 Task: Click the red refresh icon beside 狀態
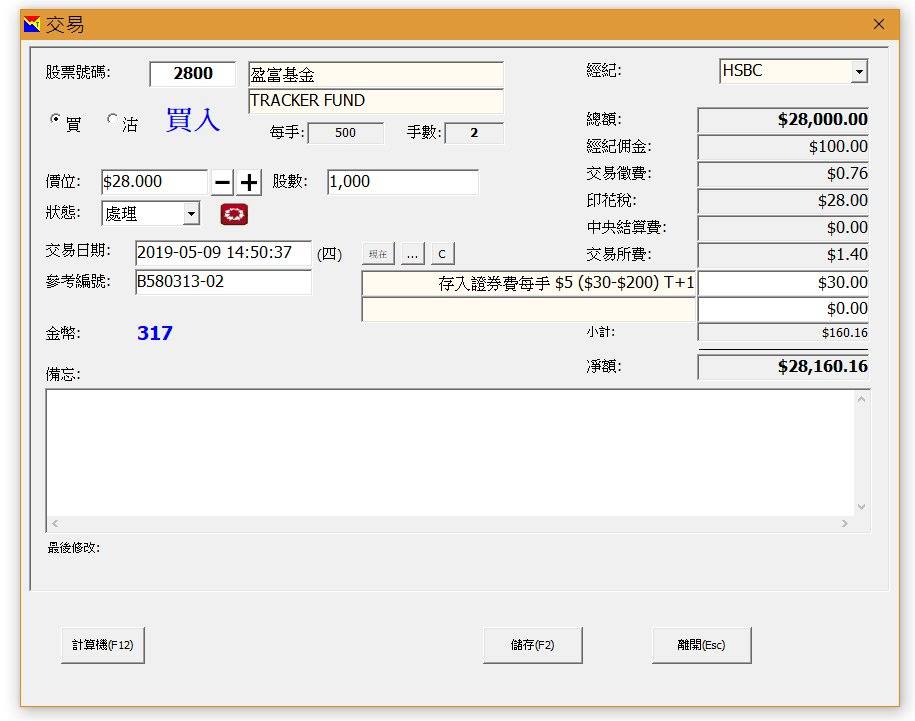click(x=234, y=214)
